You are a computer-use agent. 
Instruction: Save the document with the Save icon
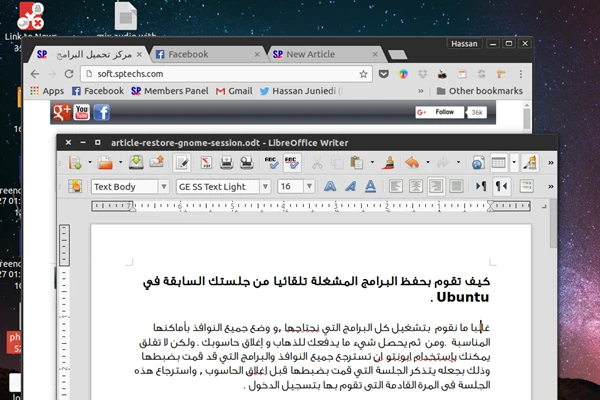point(136,162)
